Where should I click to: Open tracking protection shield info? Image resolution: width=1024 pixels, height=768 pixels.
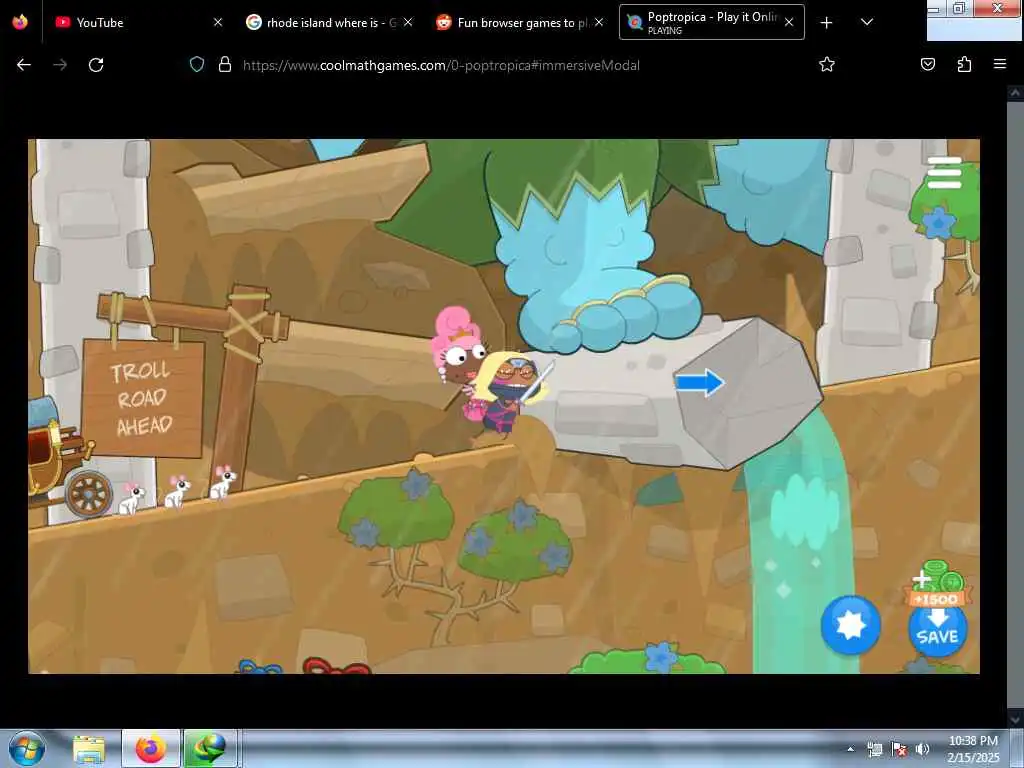(x=197, y=65)
